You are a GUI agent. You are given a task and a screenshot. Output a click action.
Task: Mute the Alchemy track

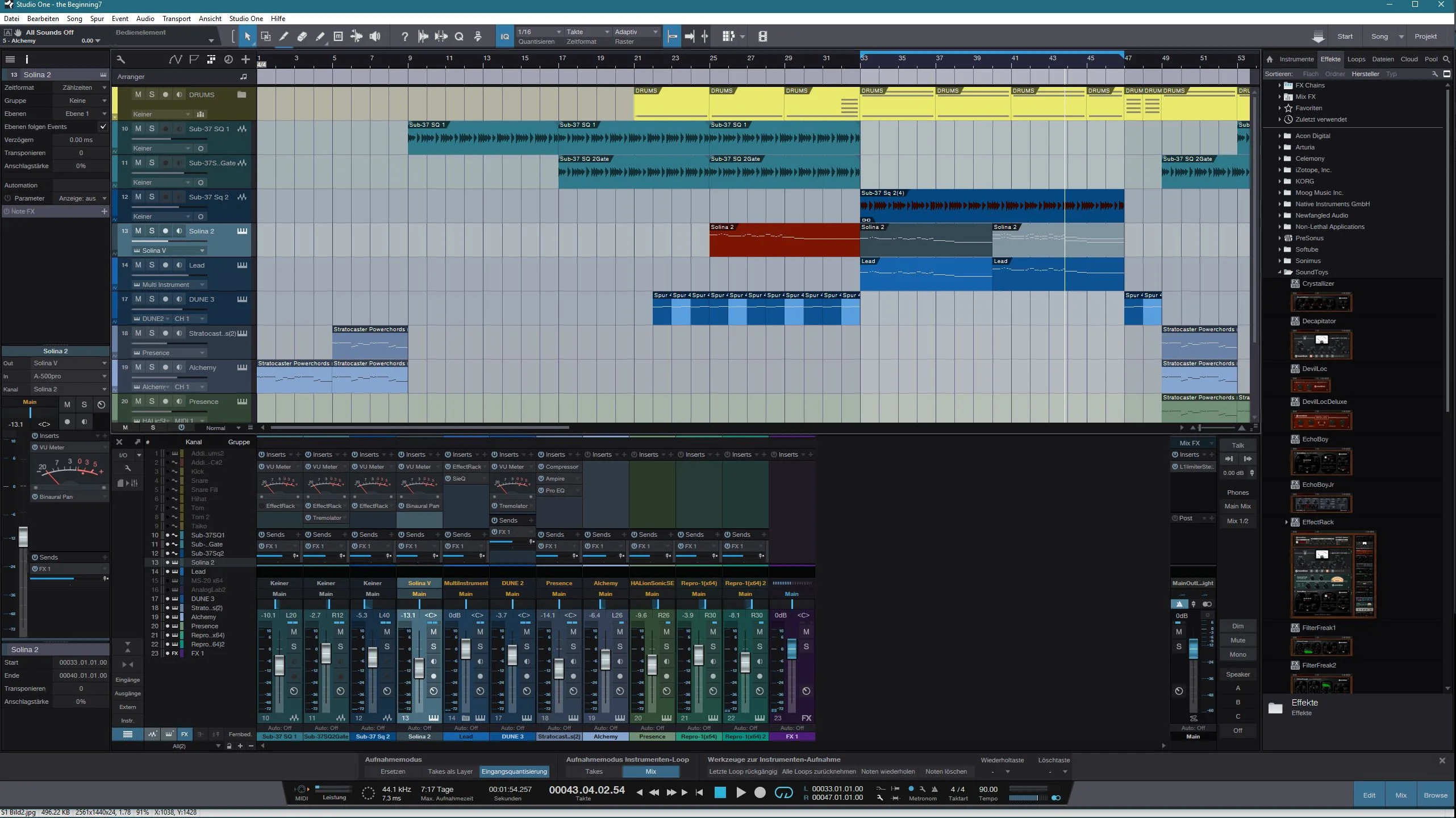(x=138, y=367)
